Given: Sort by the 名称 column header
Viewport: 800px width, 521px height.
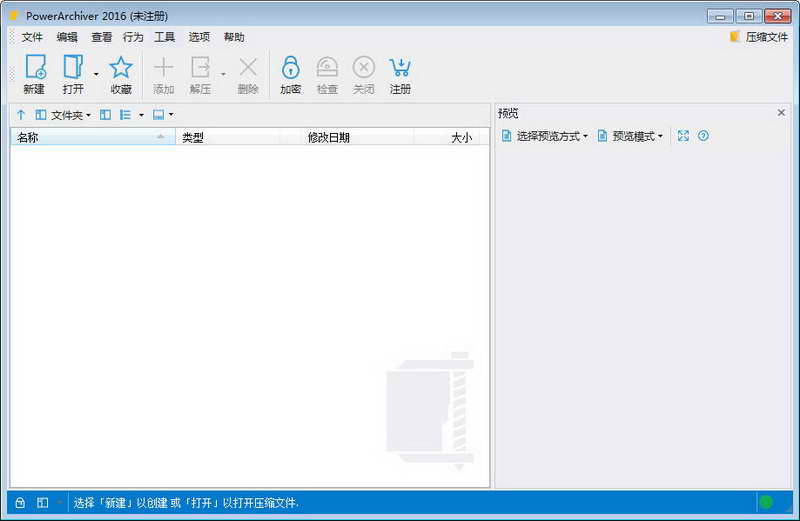Looking at the screenshot, I should pos(93,137).
